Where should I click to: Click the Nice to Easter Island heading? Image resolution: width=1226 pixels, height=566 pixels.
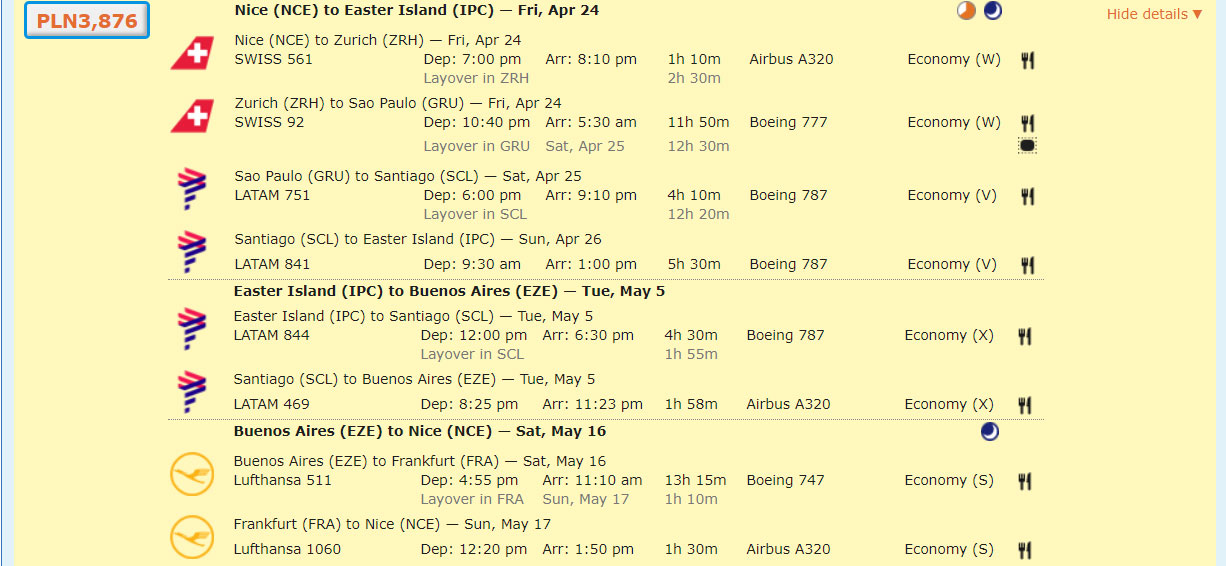tap(417, 10)
